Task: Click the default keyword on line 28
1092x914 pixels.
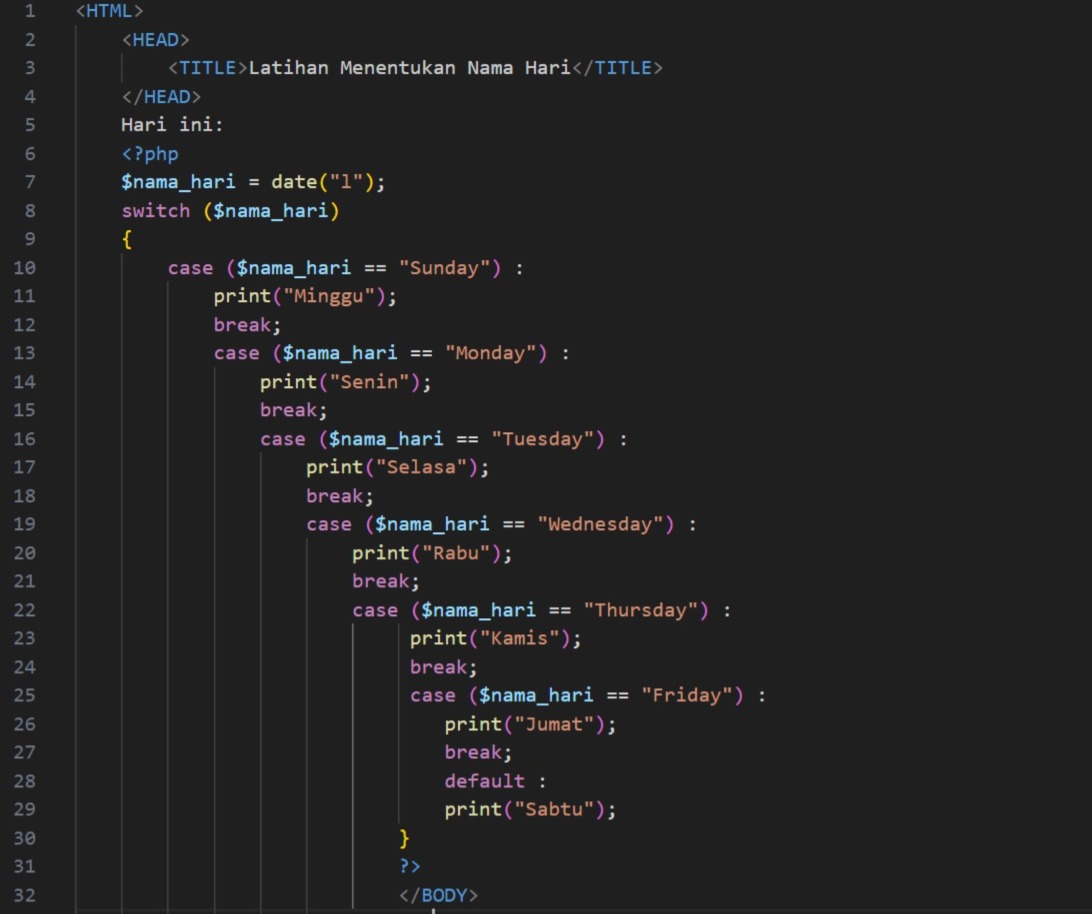Action: point(484,781)
